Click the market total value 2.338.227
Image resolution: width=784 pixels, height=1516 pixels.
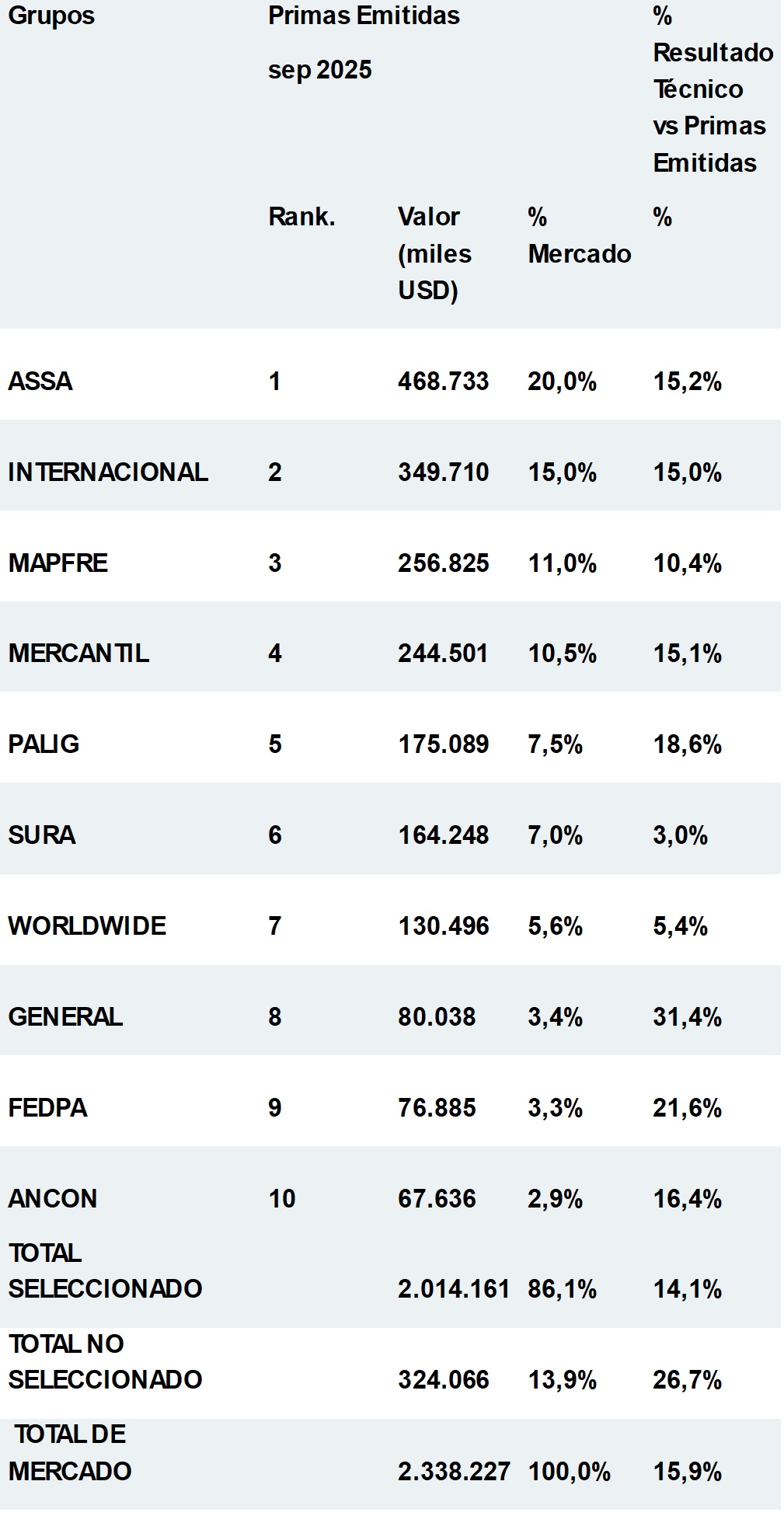[x=454, y=1472]
